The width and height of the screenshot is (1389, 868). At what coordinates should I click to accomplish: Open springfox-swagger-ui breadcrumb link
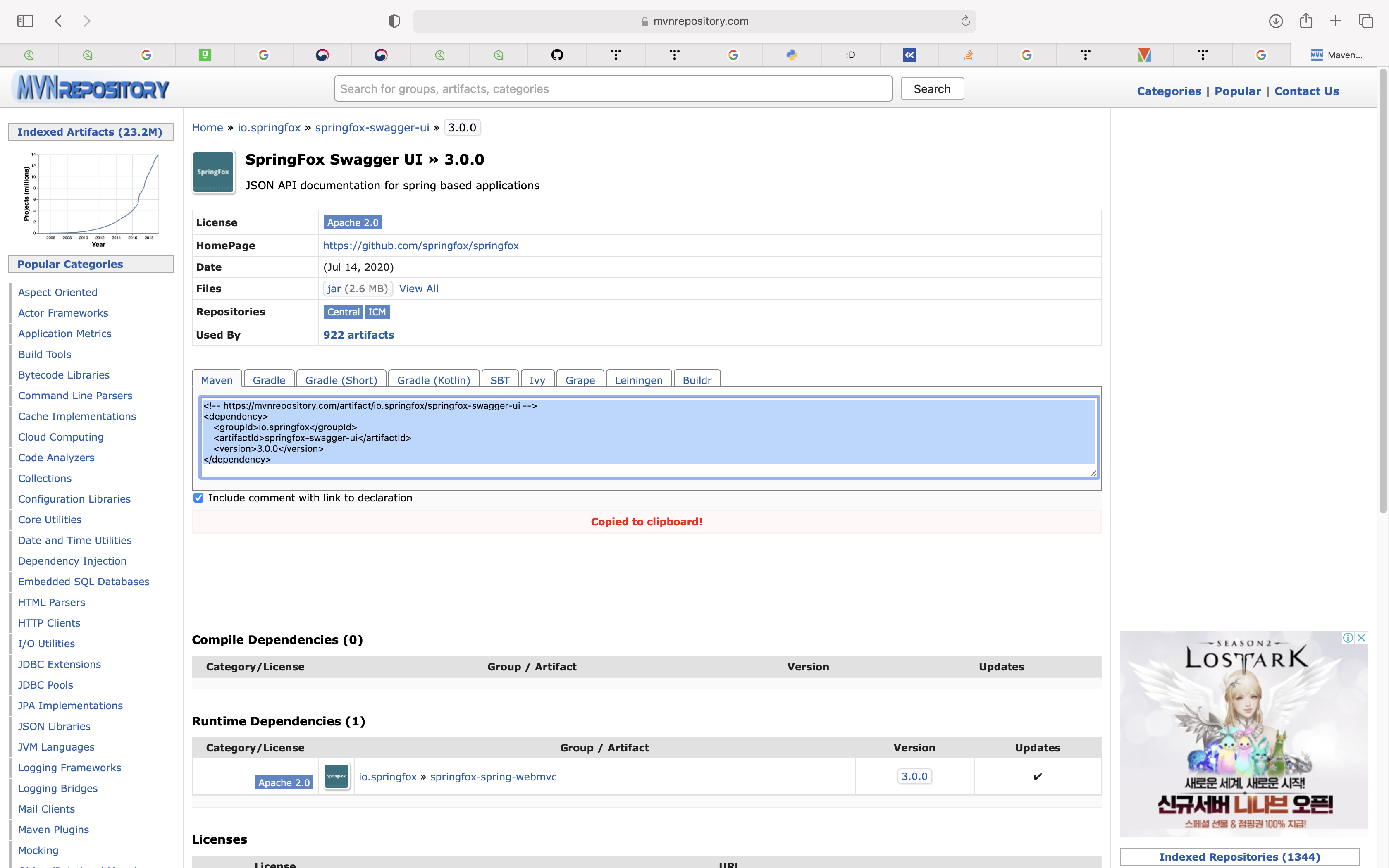(372, 127)
